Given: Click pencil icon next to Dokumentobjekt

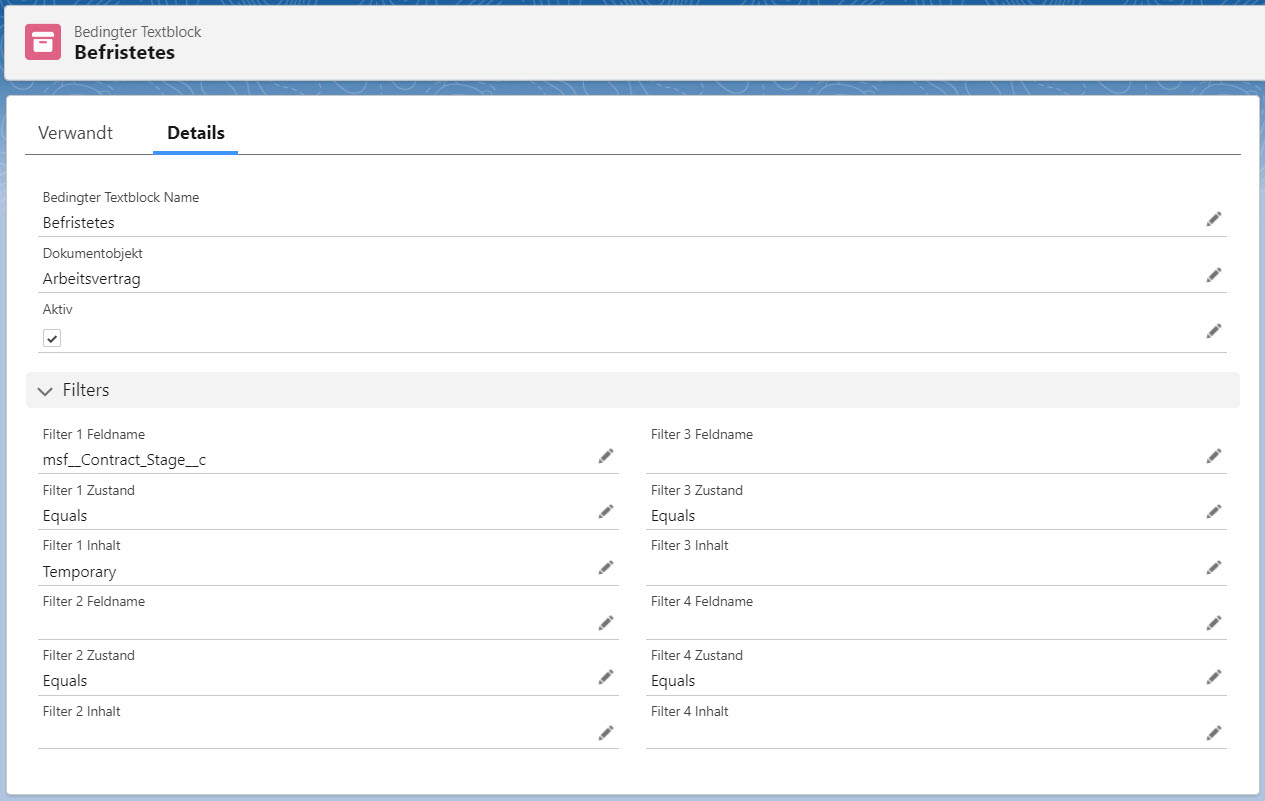Looking at the screenshot, I should coord(1213,275).
